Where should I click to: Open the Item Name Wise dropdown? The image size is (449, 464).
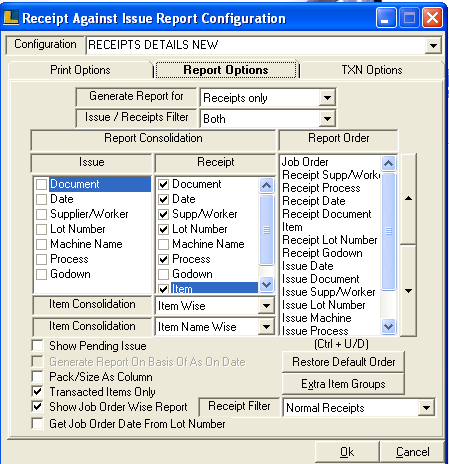coord(266,327)
